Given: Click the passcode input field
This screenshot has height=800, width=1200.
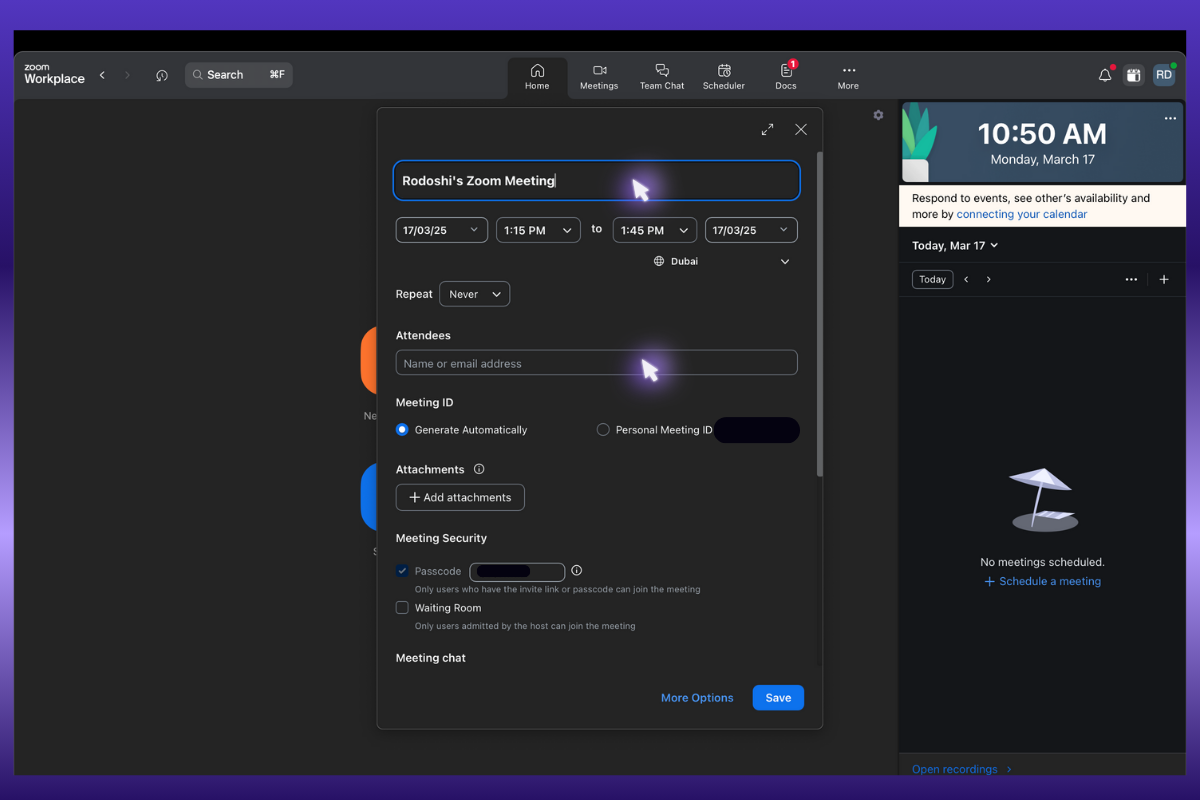Looking at the screenshot, I should 517,572.
